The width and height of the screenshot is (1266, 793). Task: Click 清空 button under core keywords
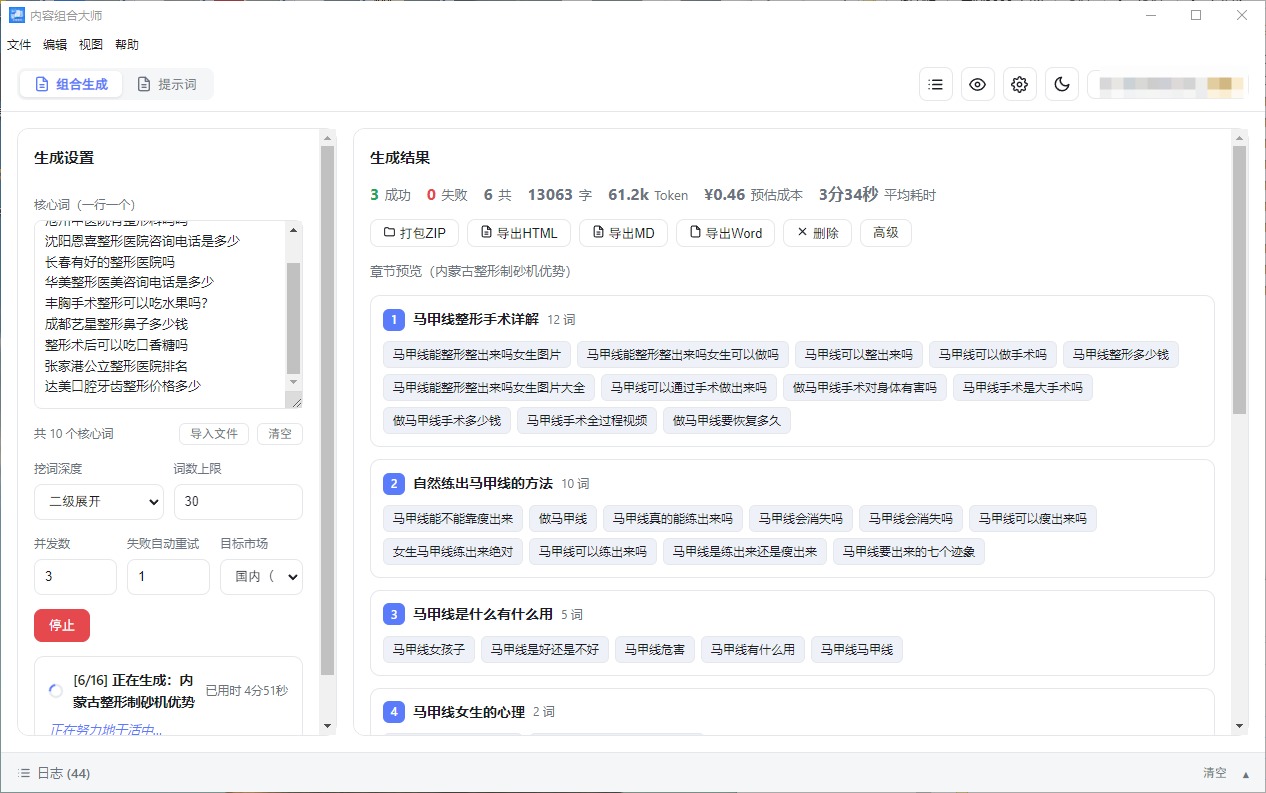pyautogui.click(x=280, y=433)
